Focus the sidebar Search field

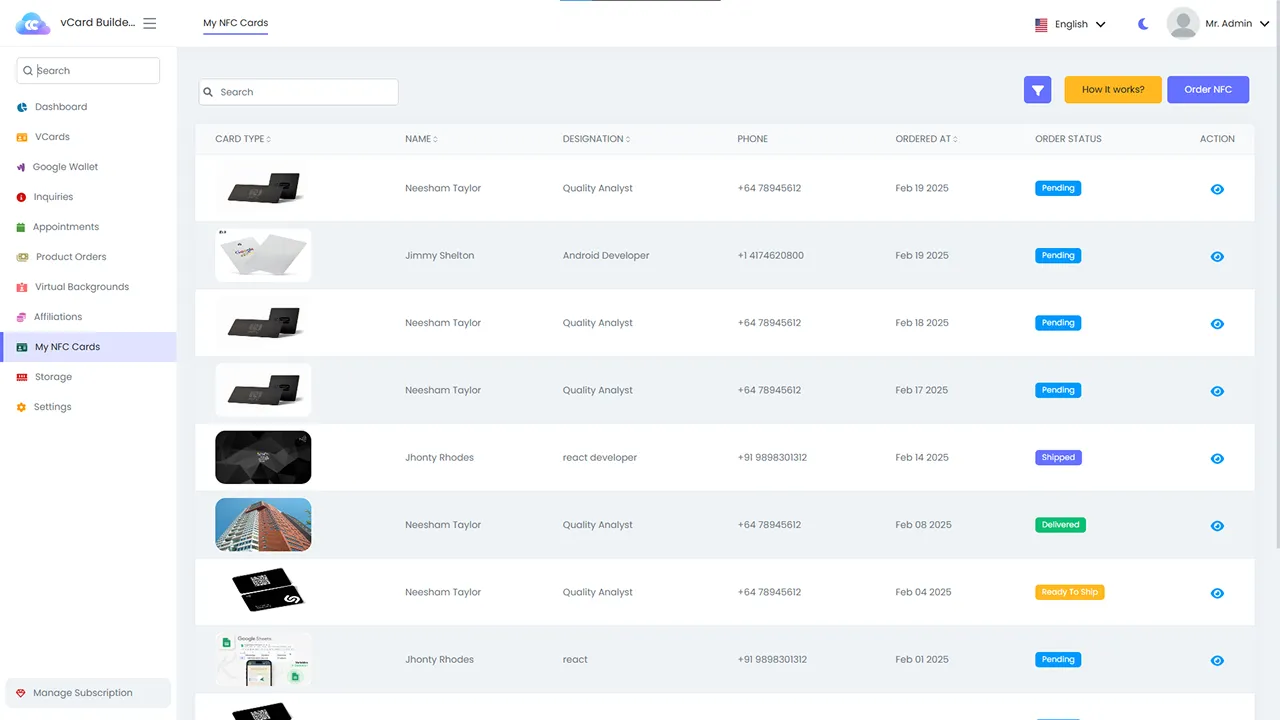88,71
